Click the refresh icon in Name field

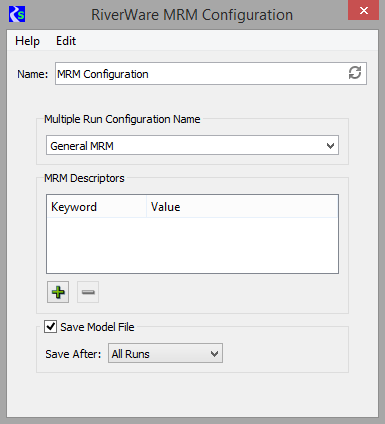[355, 73]
